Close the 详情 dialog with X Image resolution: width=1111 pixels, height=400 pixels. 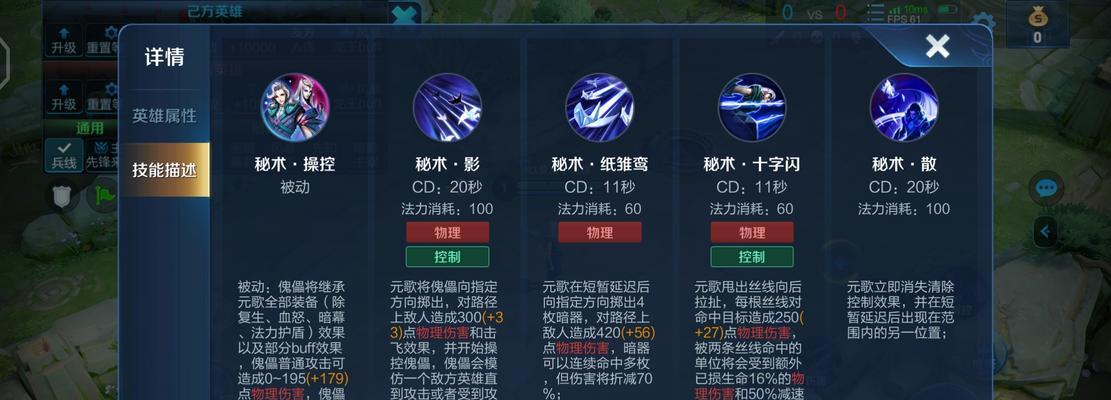click(937, 47)
